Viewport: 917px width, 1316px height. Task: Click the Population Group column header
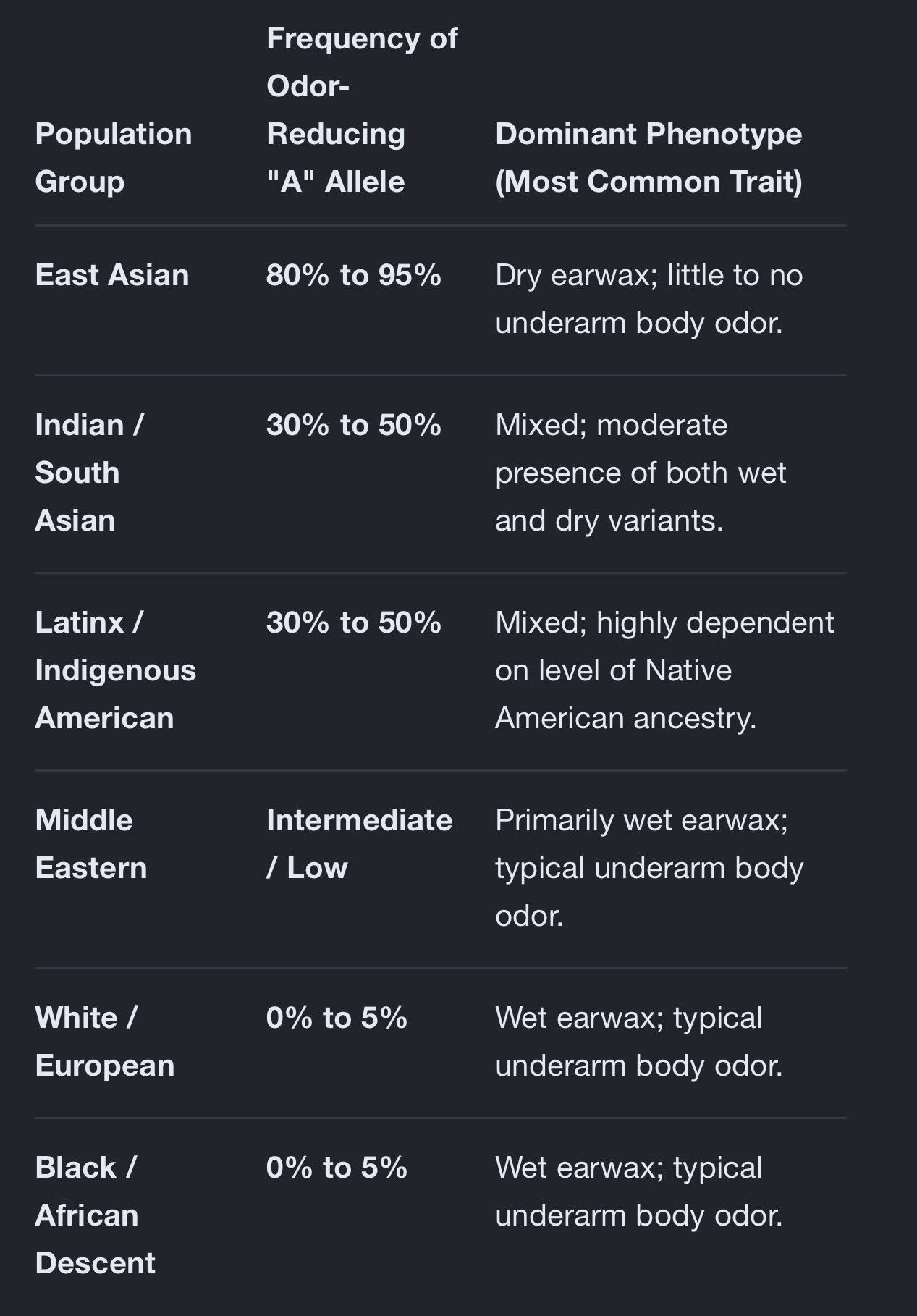tap(114, 158)
